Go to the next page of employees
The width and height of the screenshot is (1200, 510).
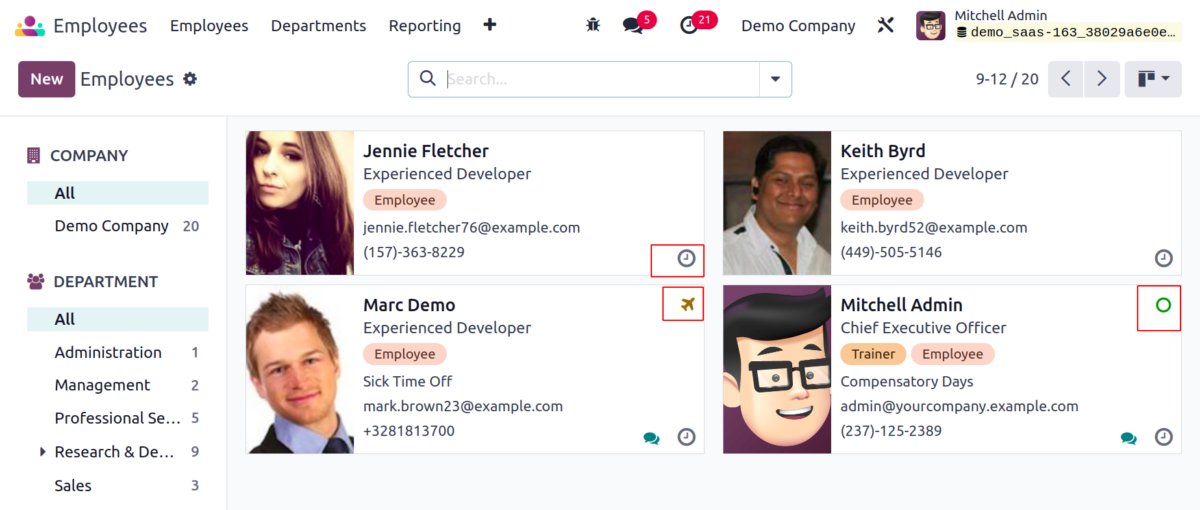[1102, 79]
